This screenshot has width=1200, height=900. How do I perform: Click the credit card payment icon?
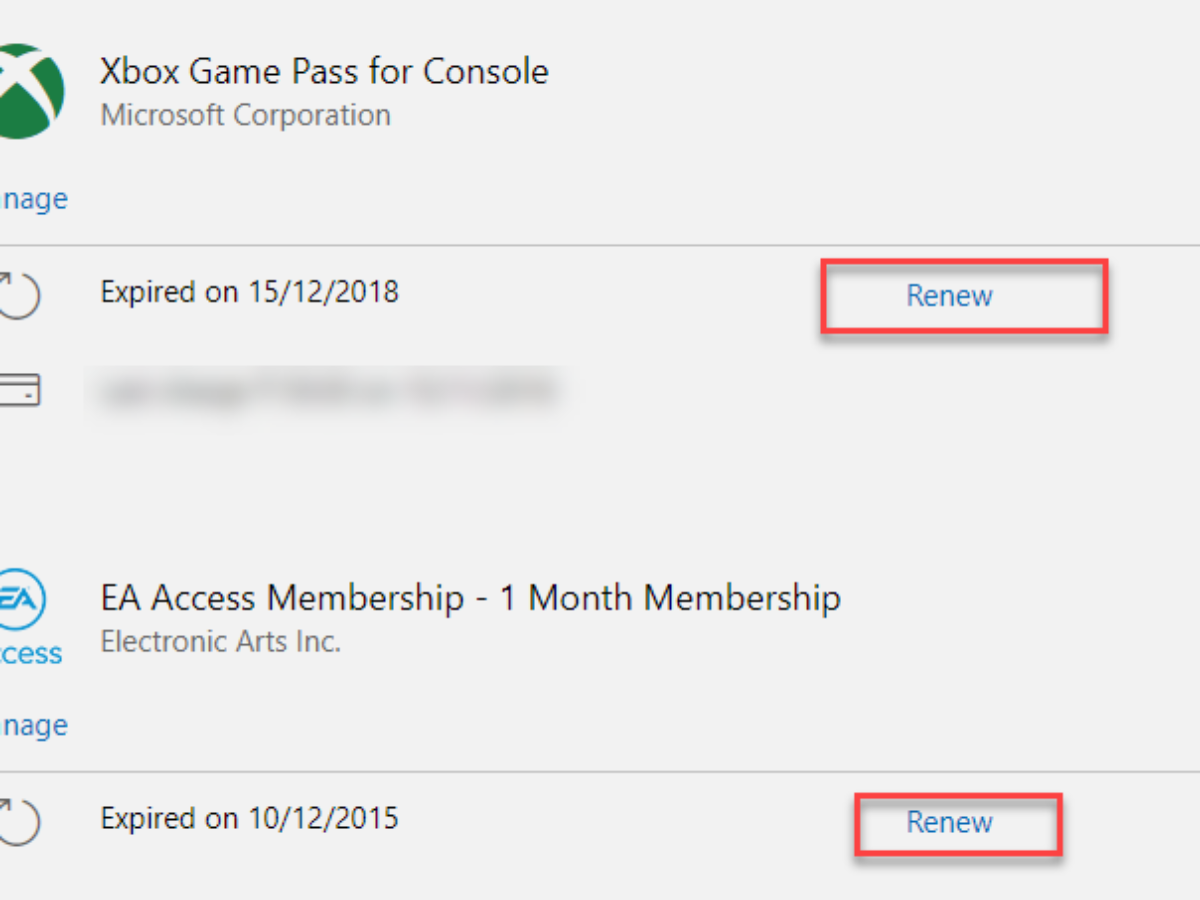(20, 391)
